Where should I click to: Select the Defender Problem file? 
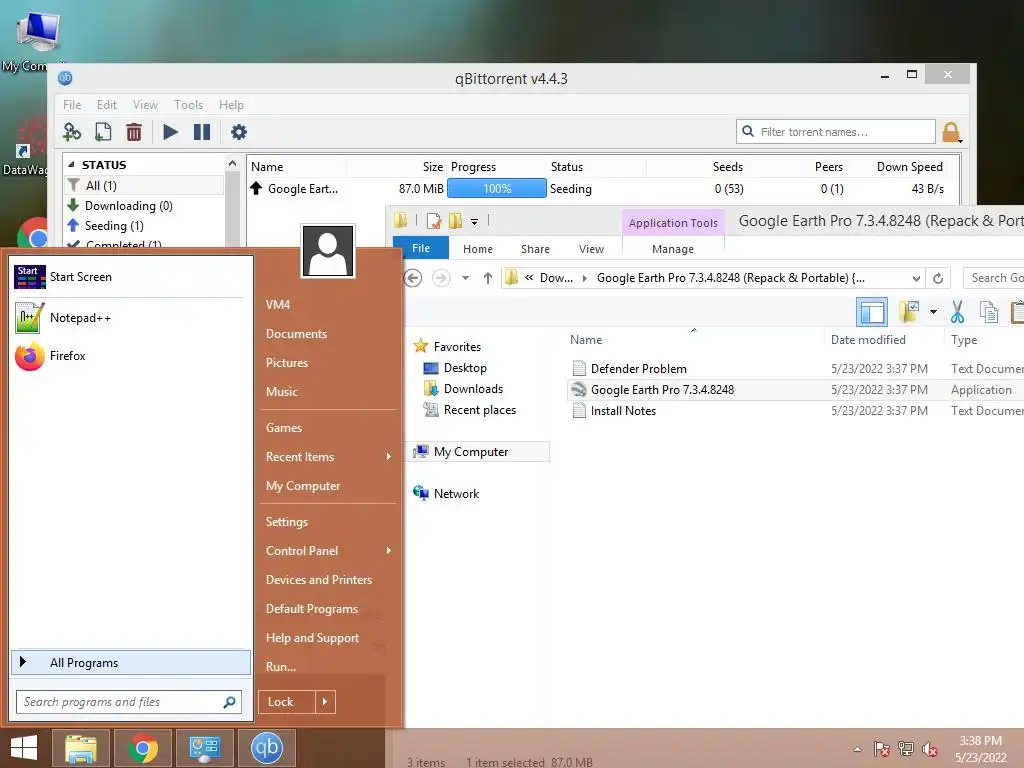(638, 369)
